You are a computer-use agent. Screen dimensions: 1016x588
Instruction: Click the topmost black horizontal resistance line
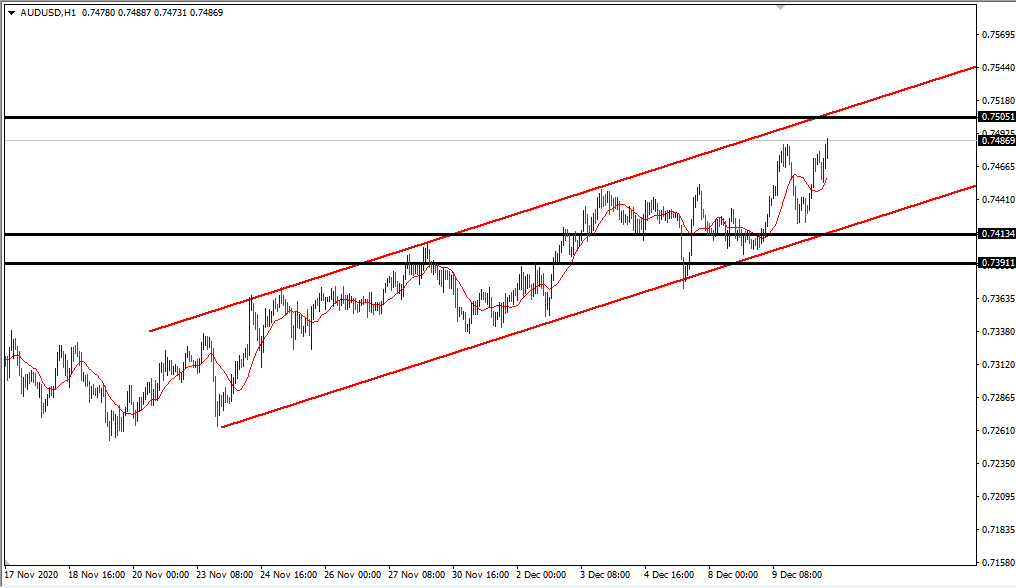click(400, 117)
